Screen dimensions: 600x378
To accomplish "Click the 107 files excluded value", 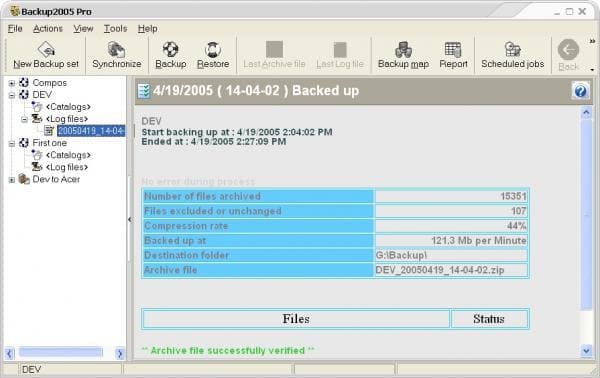I will [518, 211].
